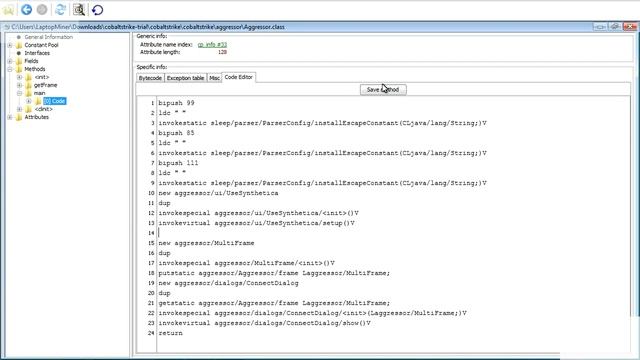
Task: Select Methods in the tree
Action: click(35, 69)
